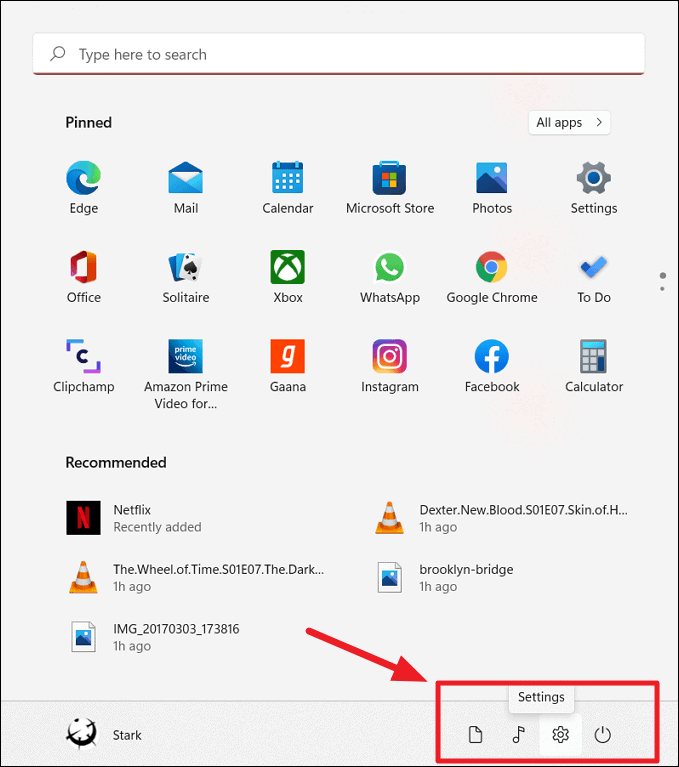Open the Music folder icon in the footer
The width and height of the screenshot is (679, 767).
click(519, 735)
